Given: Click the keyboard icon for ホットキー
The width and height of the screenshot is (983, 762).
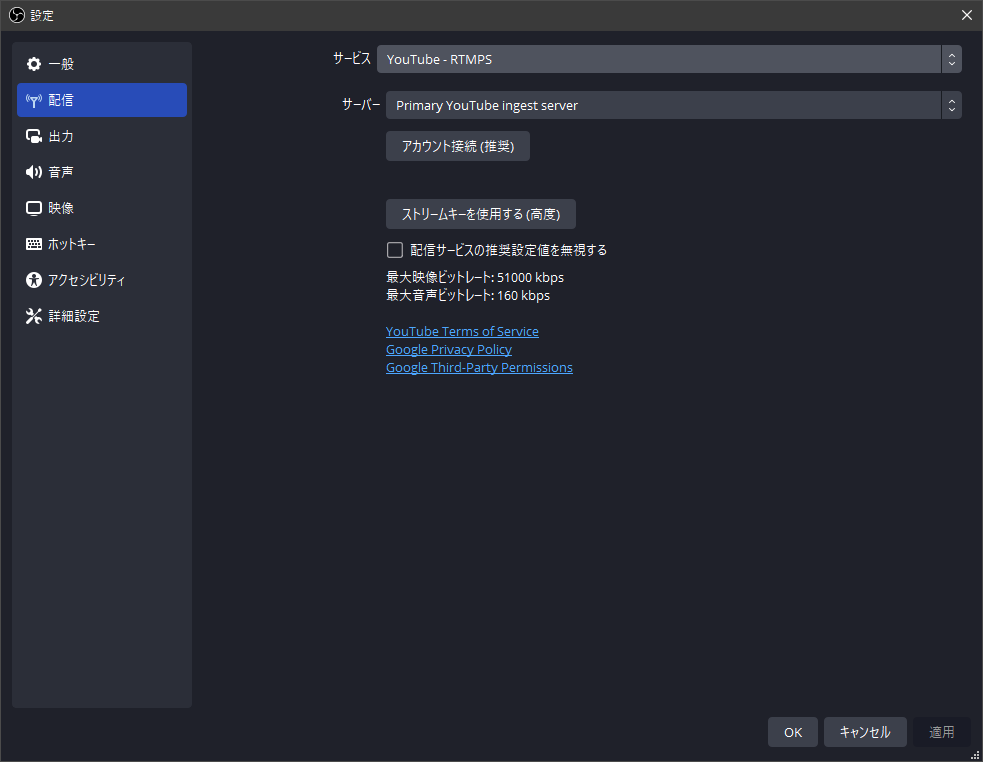Looking at the screenshot, I should click(x=34, y=244).
